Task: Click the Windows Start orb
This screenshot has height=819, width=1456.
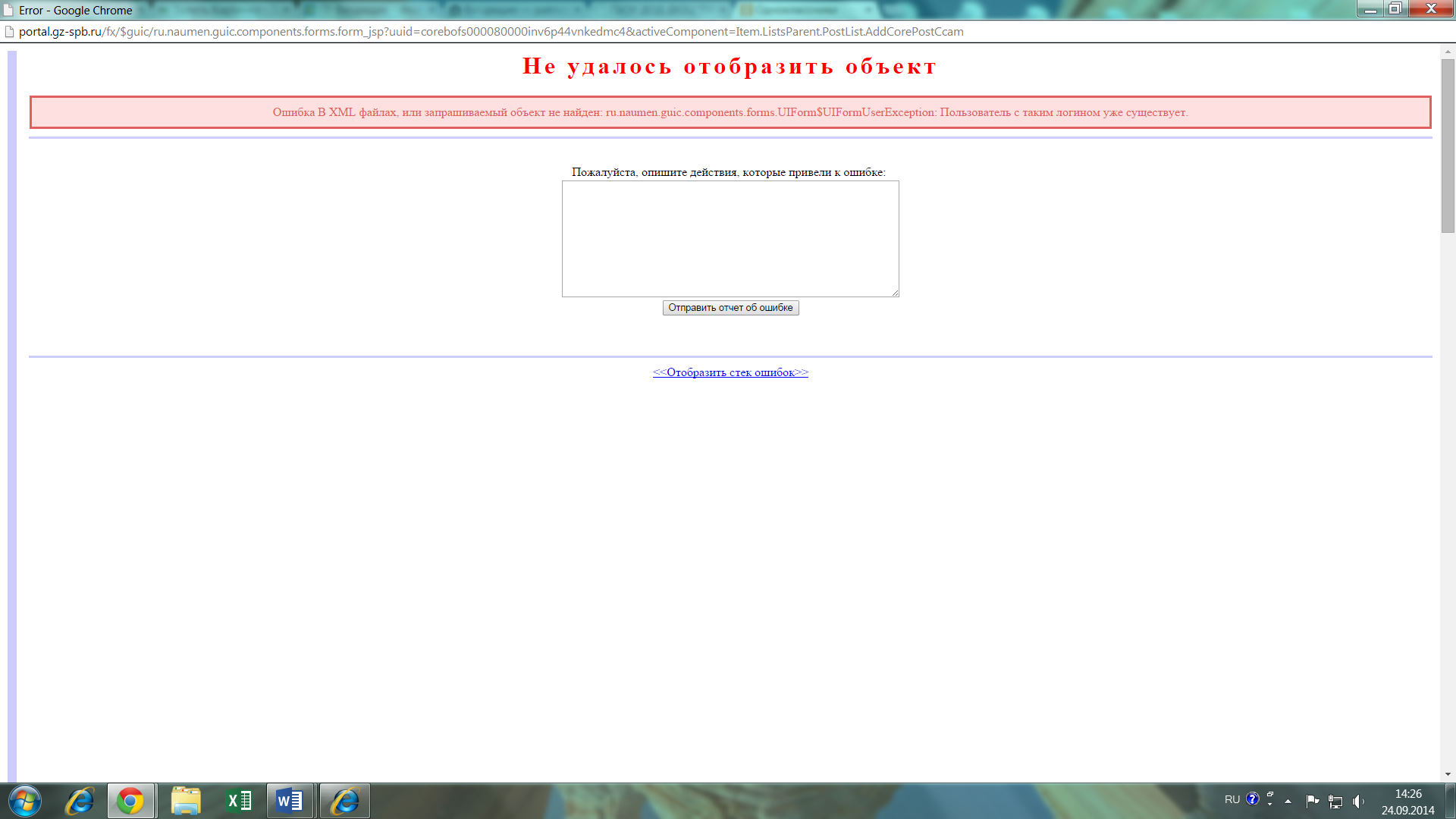Action: point(24,801)
